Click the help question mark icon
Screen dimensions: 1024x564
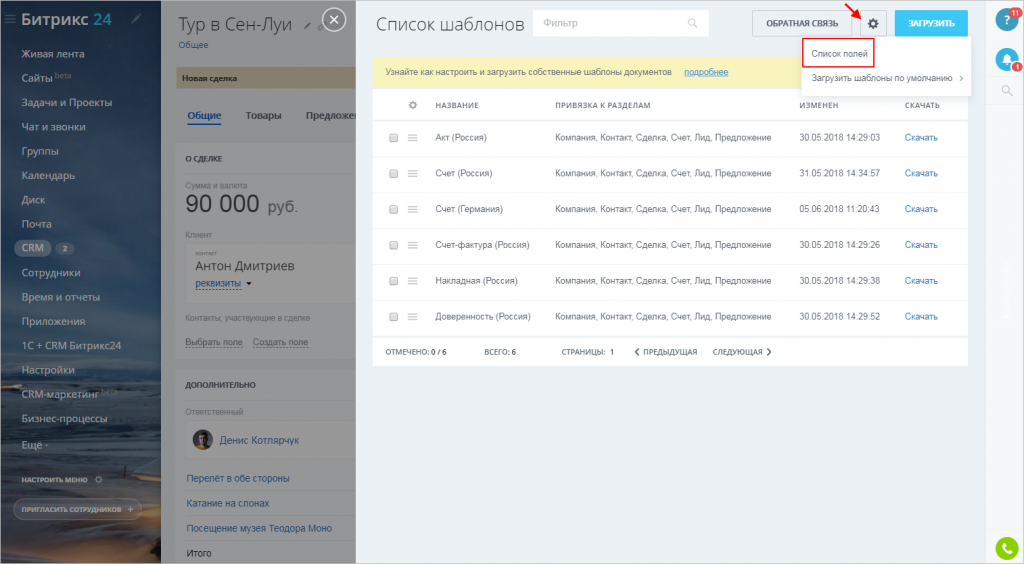click(1006, 20)
